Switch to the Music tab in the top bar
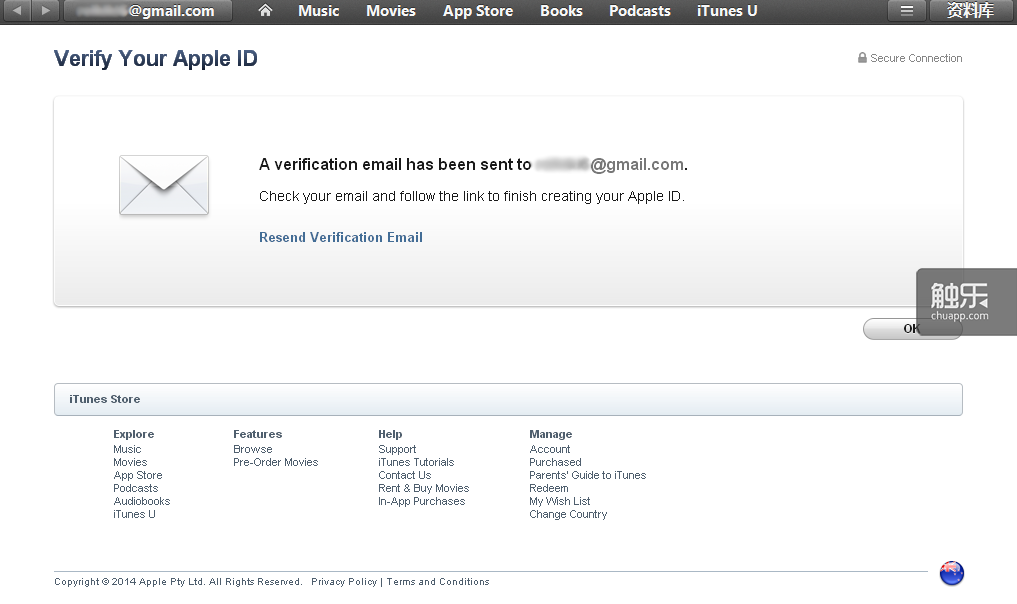Viewport: 1017px width, 604px height. 318,11
